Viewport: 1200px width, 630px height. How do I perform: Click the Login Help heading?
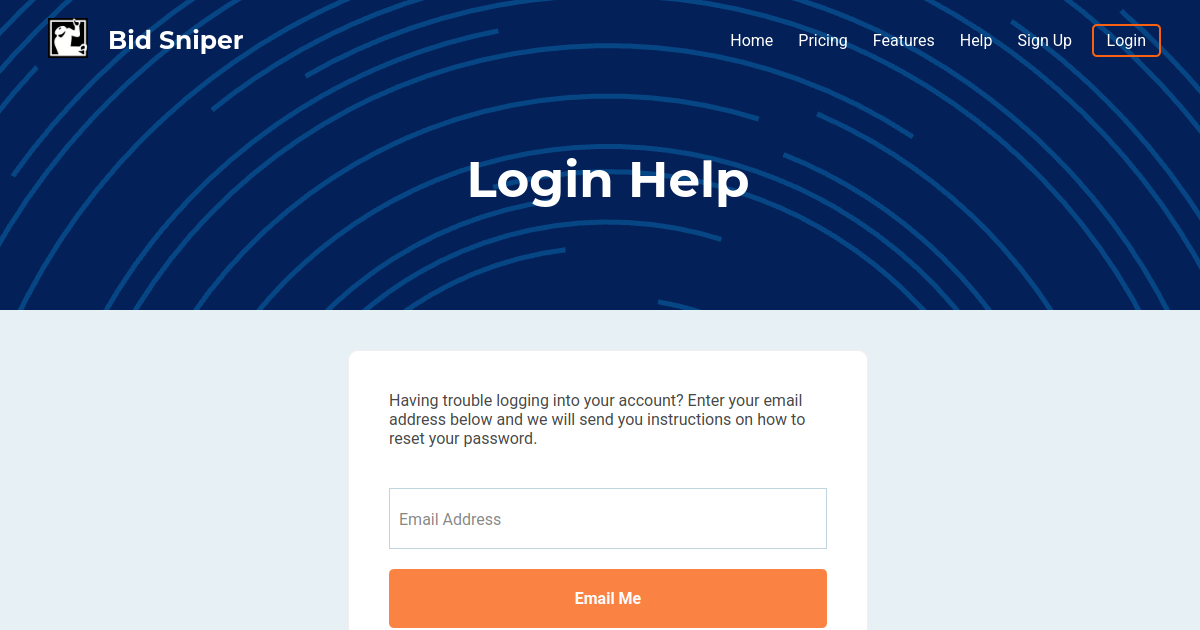(608, 180)
